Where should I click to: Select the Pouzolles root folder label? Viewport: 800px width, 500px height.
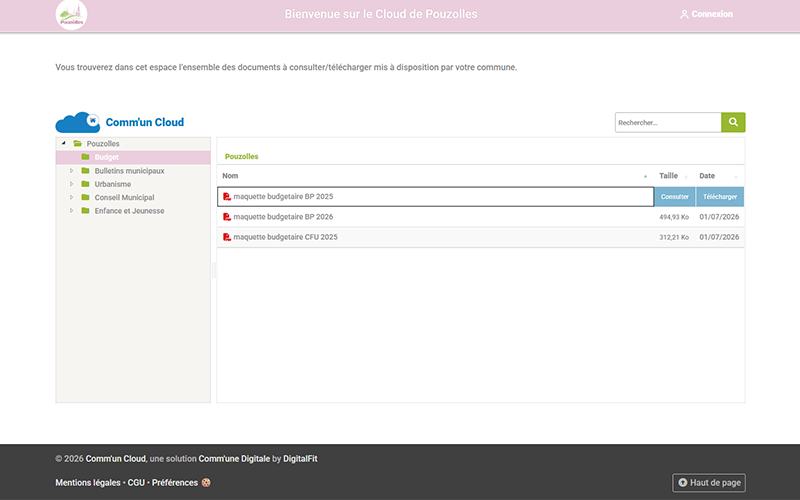[x=103, y=144]
